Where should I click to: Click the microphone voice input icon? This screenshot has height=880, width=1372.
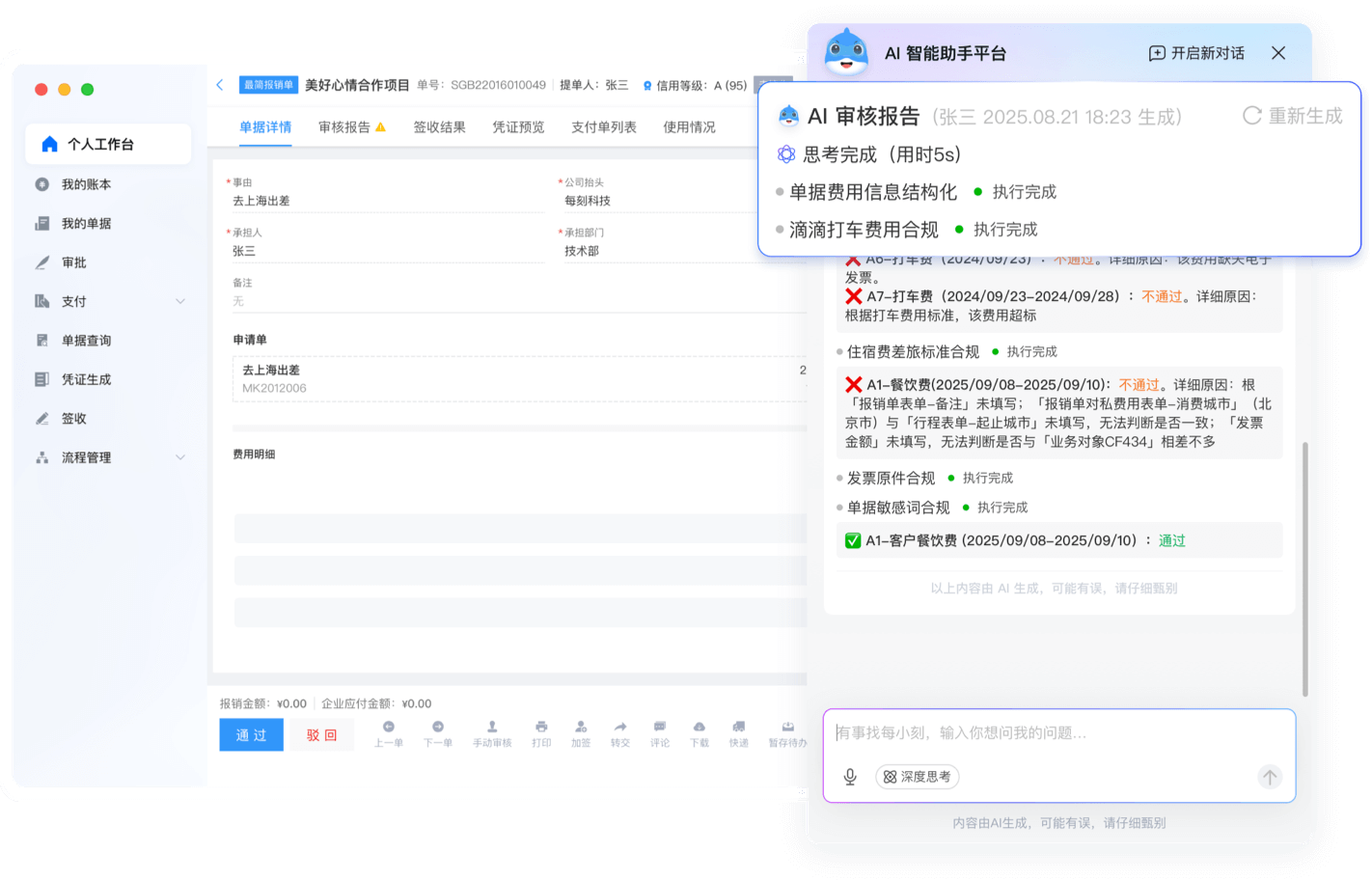pyautogui.click(x=850, y=777)
